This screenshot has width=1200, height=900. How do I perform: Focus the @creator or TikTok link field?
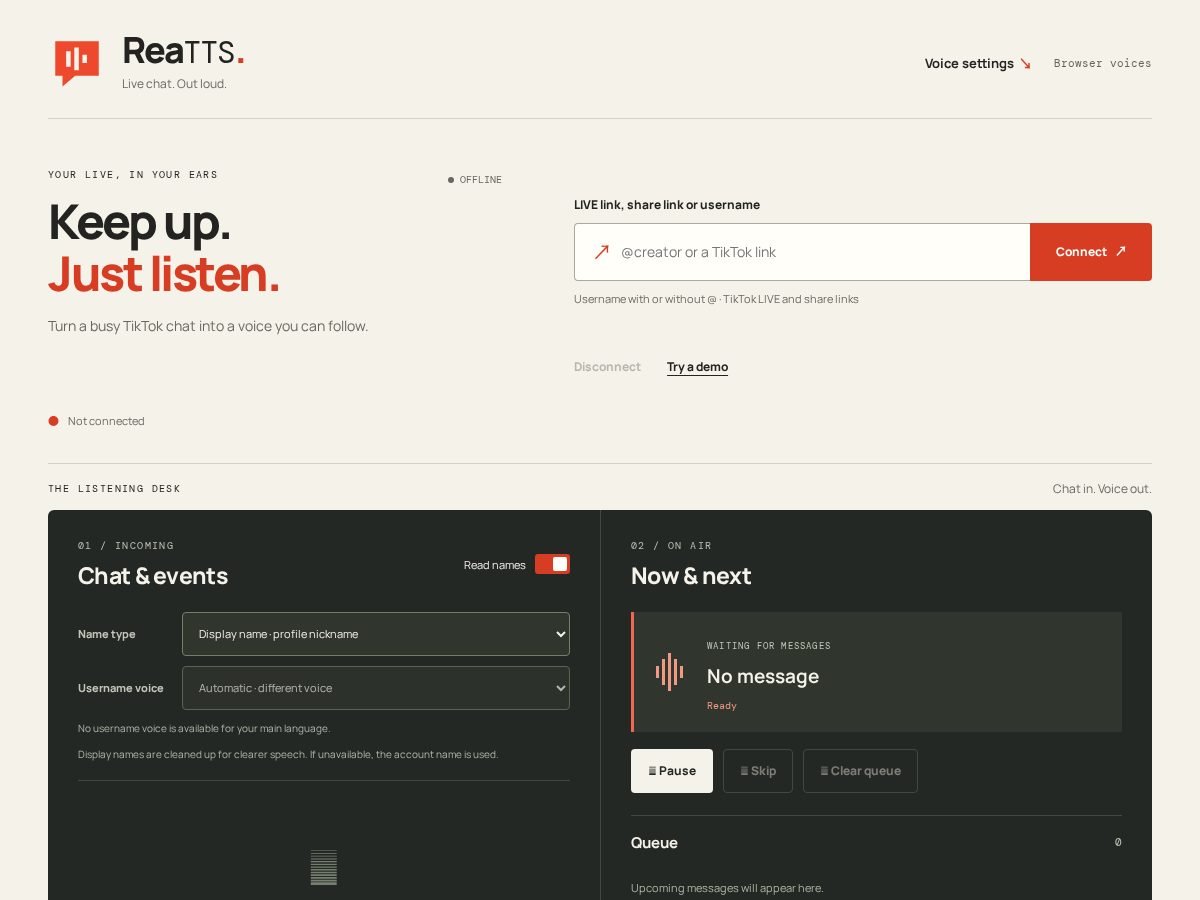point(802,252)
